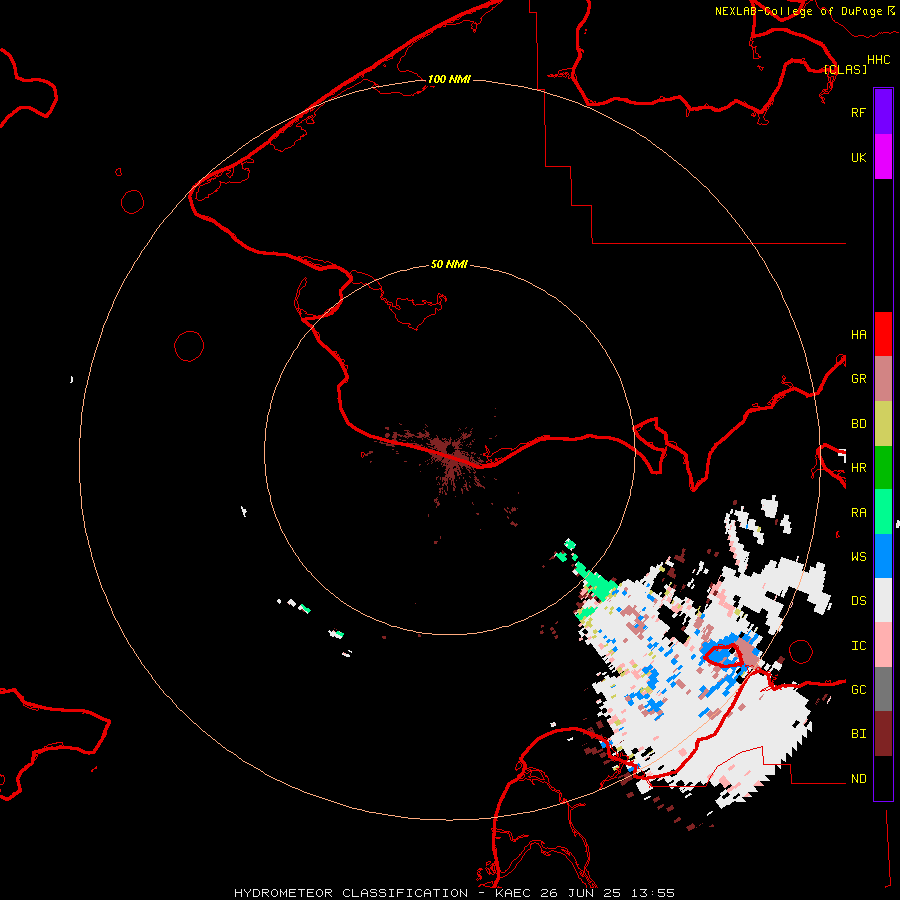Click the 100 NMI range ring label
This screenshot has width=900, height=900.
[449, 79]
